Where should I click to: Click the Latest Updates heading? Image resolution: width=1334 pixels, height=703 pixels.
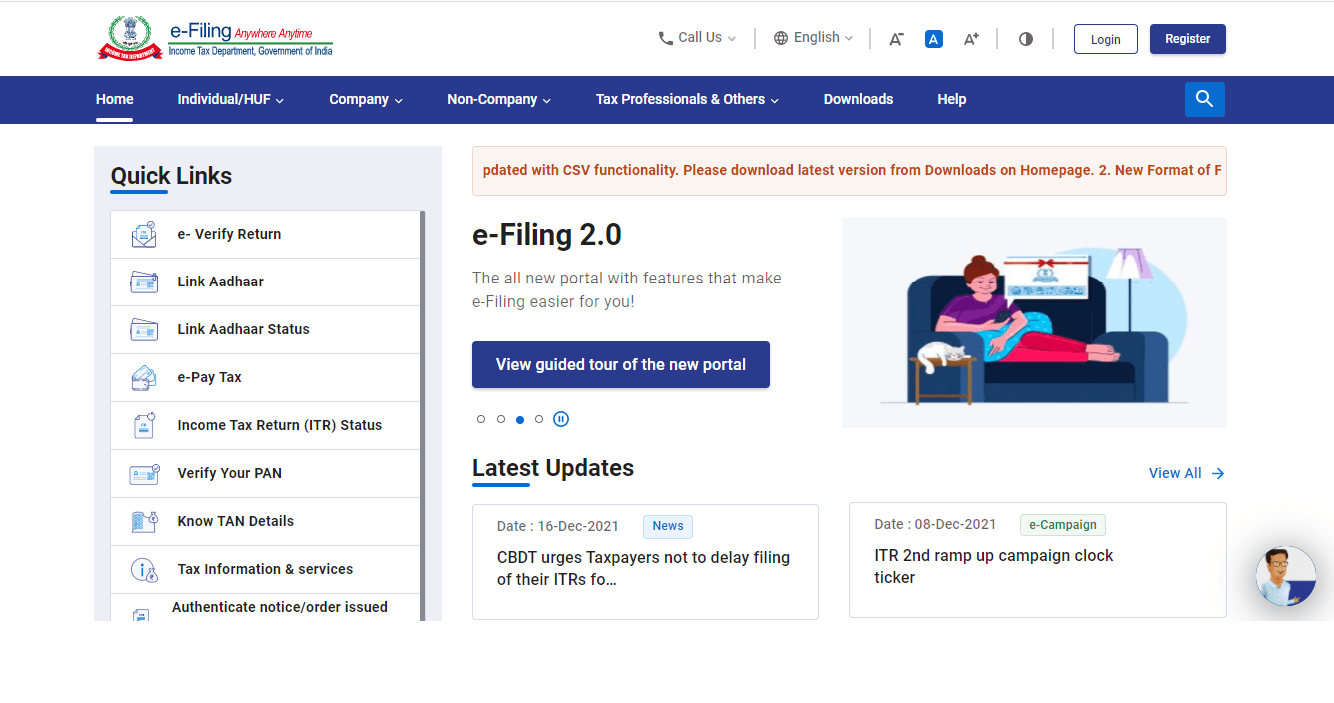[x=553, y=468]
